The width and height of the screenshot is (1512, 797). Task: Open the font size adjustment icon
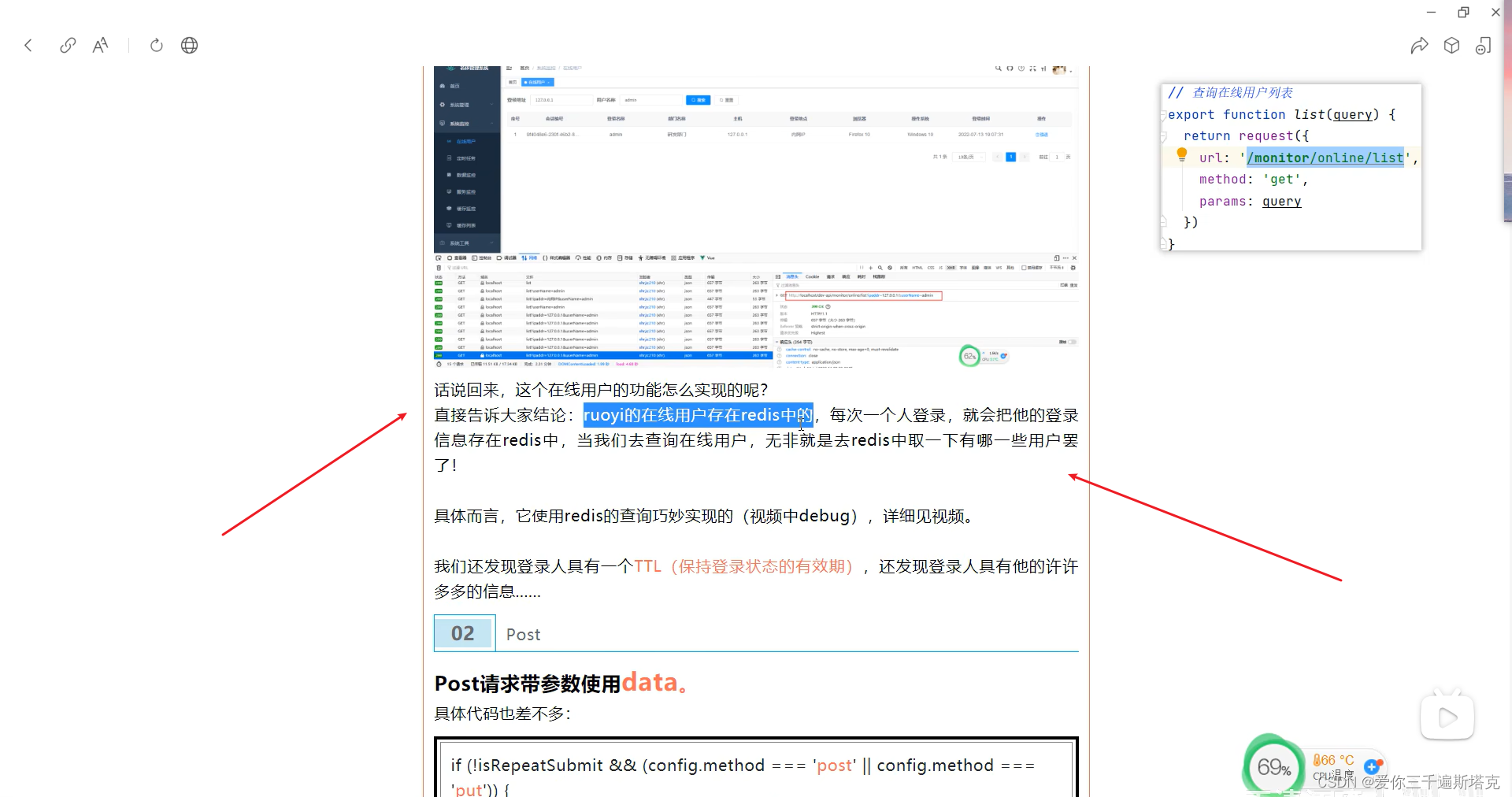[x=100, y=46]
